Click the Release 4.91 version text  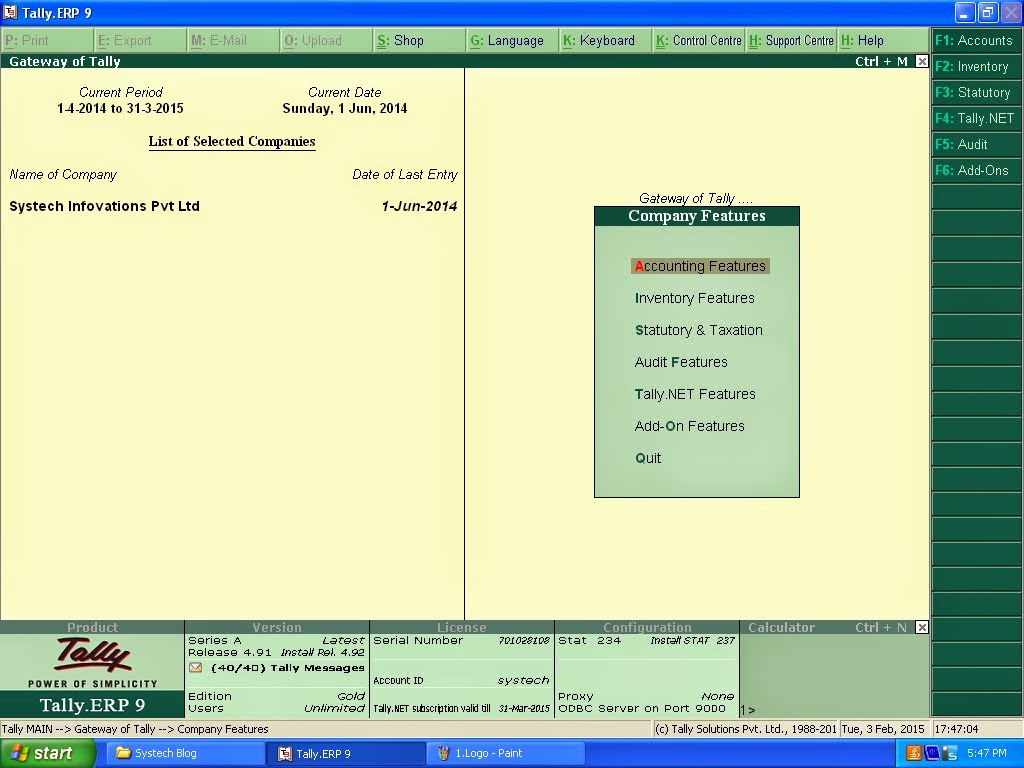click(229, 652)
